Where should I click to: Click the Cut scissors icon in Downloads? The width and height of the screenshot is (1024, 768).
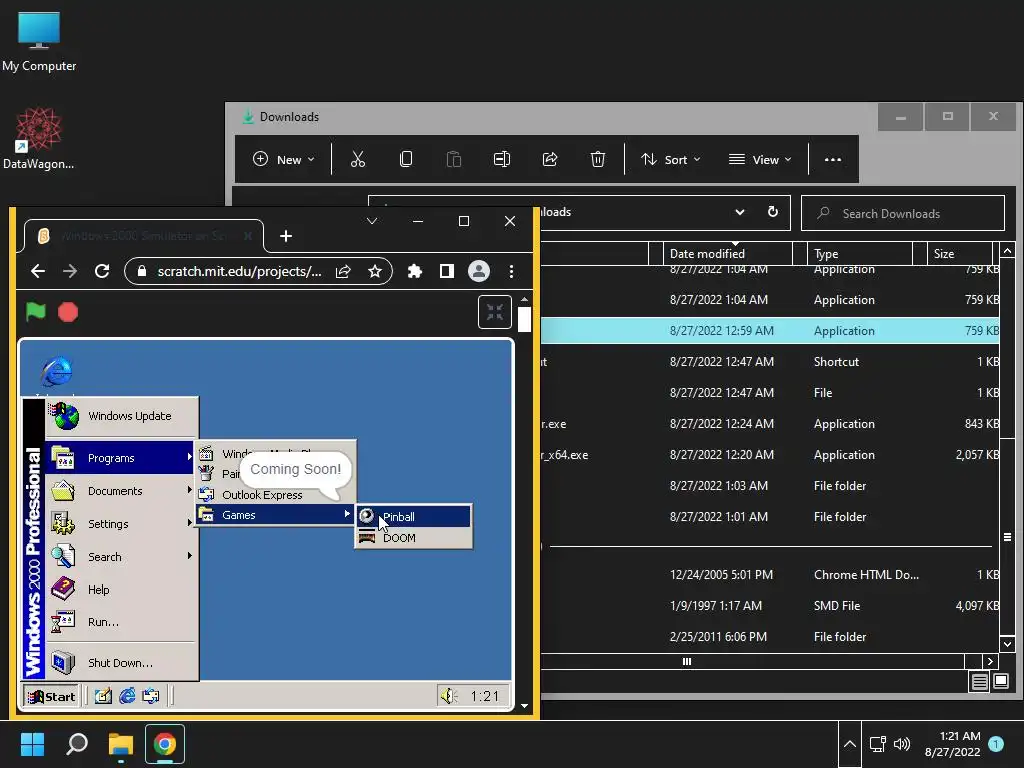point(358,159)
